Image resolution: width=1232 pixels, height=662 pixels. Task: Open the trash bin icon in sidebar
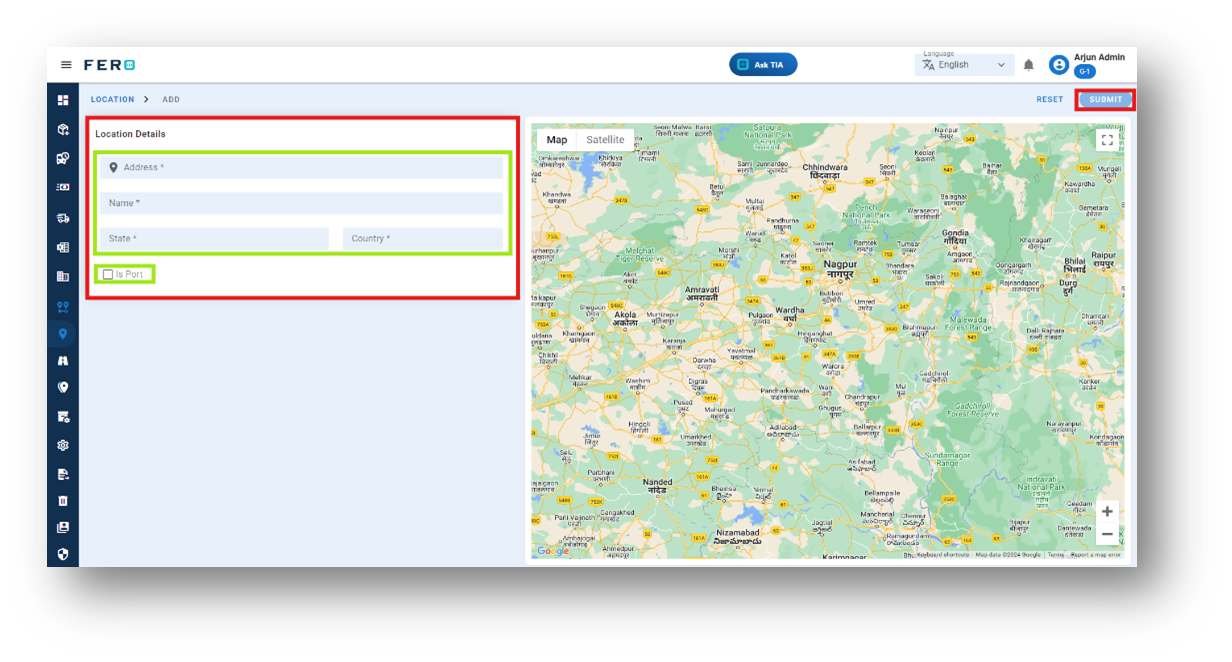pyautogui.click(x=63, y=501)
